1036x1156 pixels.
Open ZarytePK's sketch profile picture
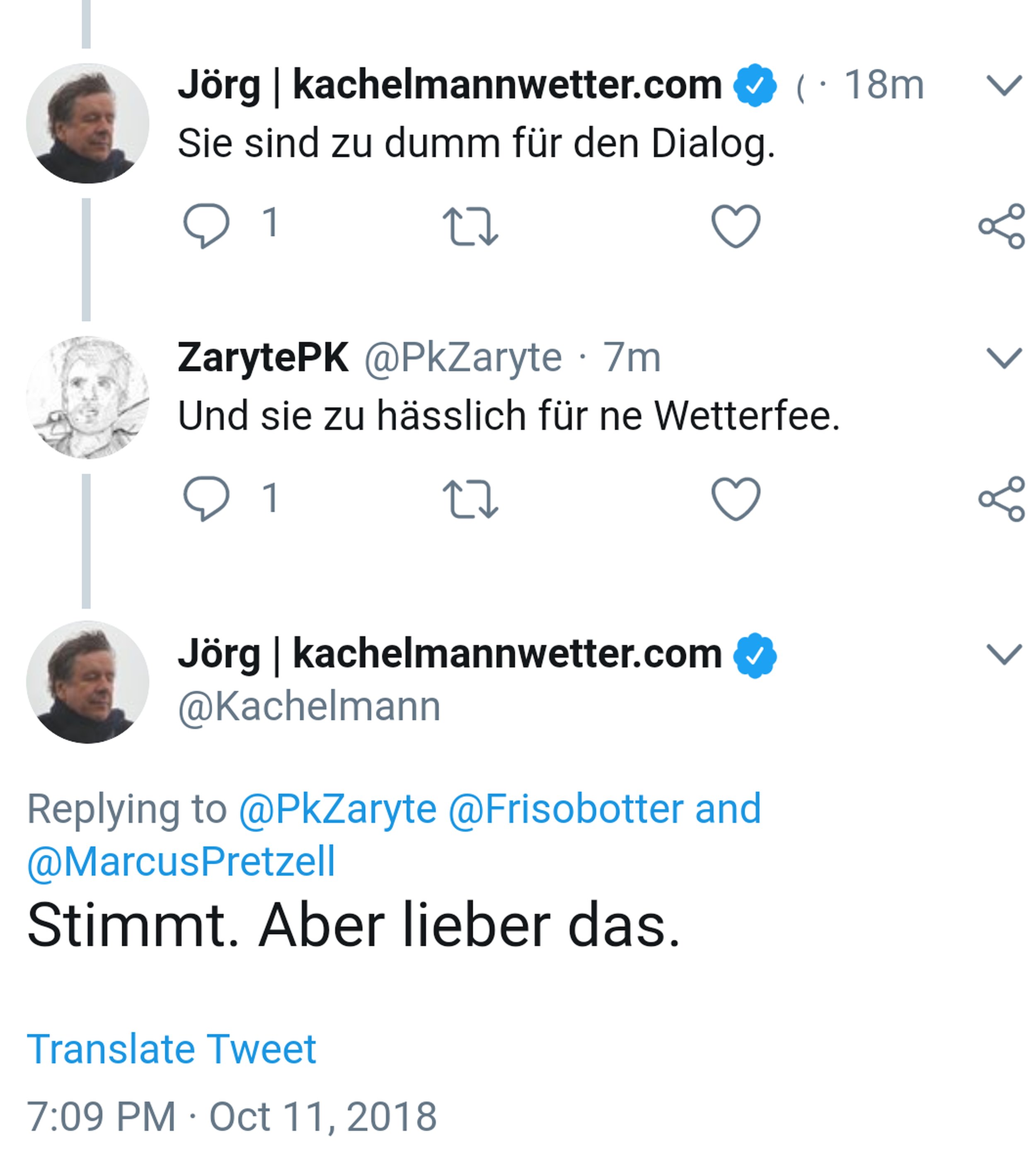(x=88, y=397)
